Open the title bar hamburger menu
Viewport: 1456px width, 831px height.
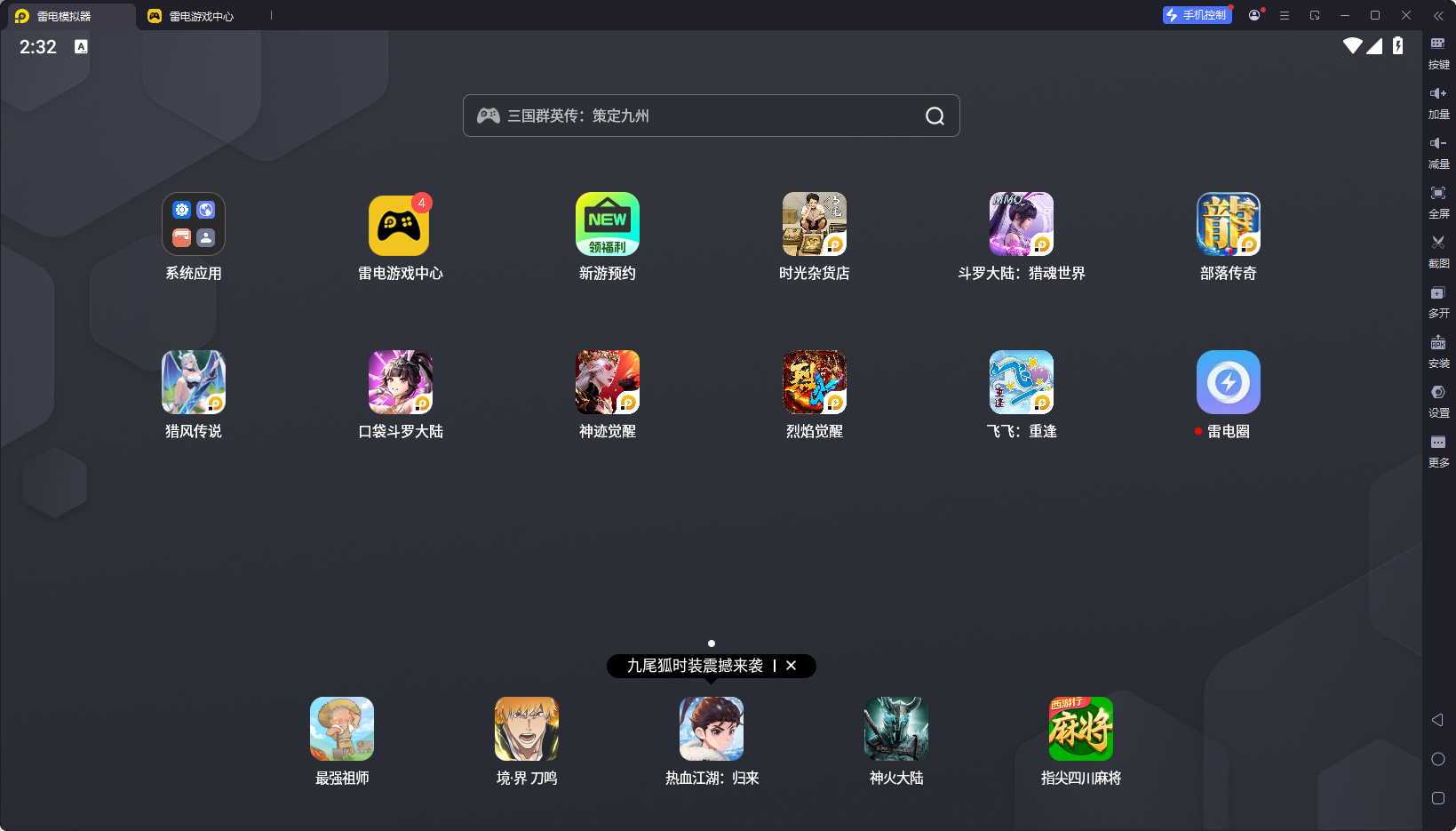tap(1285, 15)
